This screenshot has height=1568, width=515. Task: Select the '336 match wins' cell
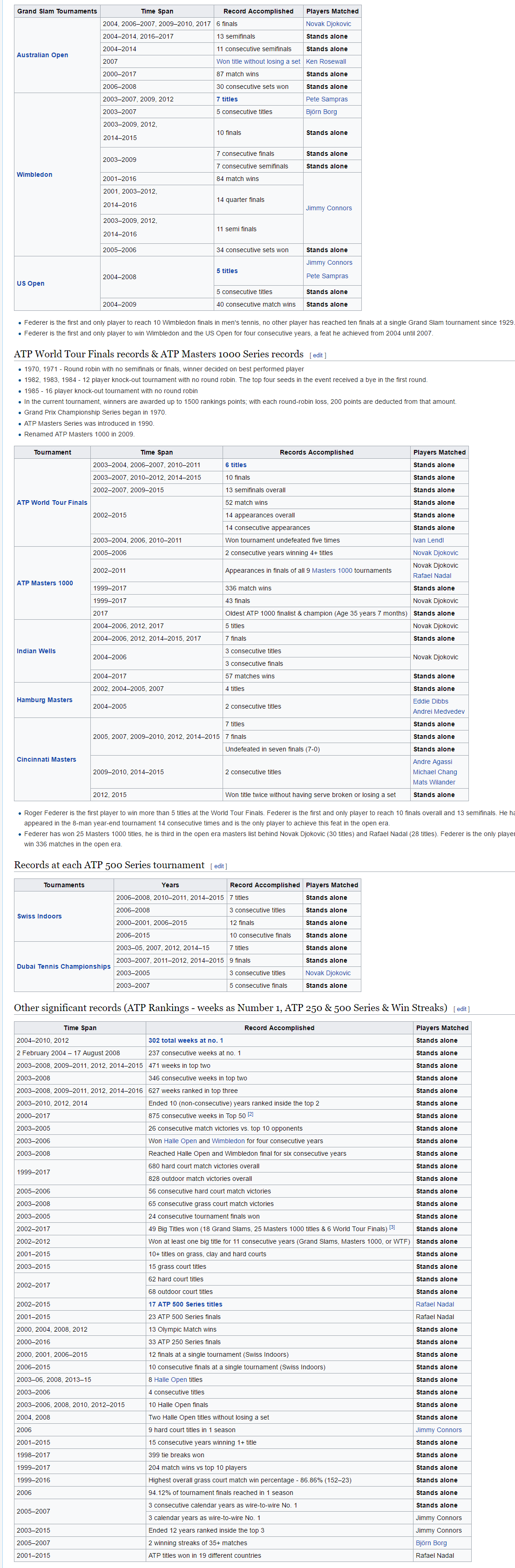tap(316, 588)
